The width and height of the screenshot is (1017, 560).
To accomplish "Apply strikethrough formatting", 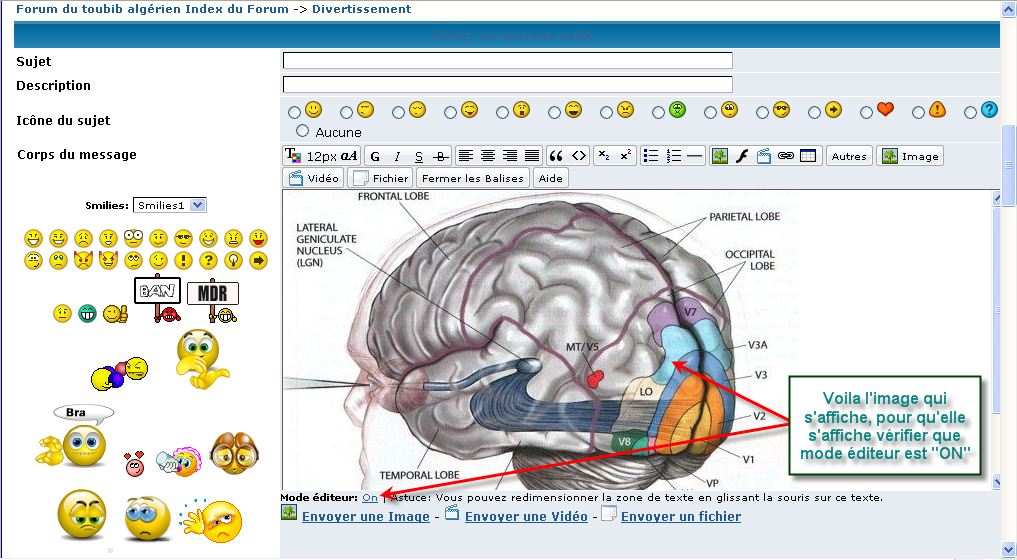I will (x=441, y=156).
